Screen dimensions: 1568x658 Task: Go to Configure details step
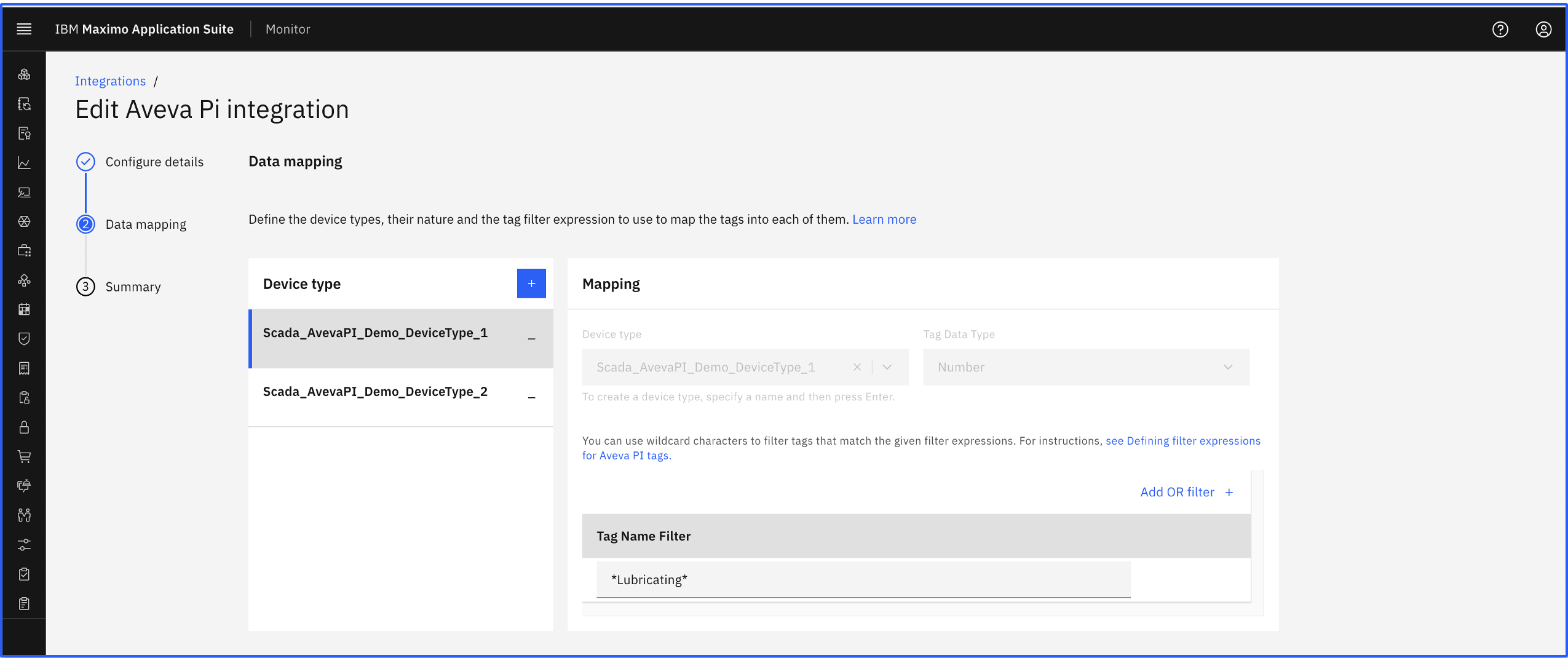(x=140, y=162)
